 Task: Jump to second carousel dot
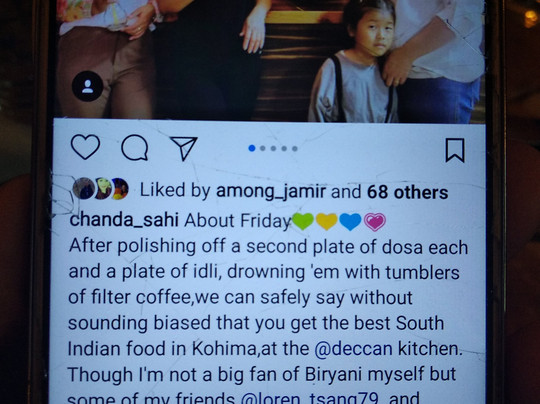[x=263, y=148]
